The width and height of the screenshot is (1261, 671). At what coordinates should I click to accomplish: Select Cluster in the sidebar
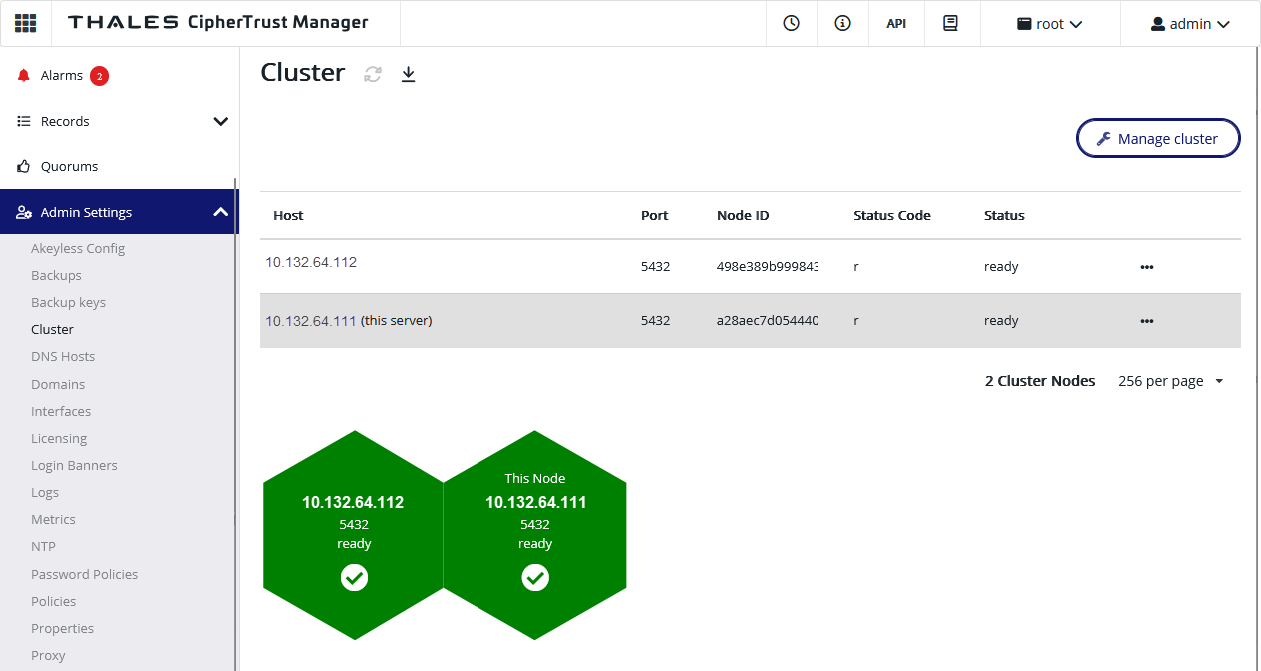[52, 329]
